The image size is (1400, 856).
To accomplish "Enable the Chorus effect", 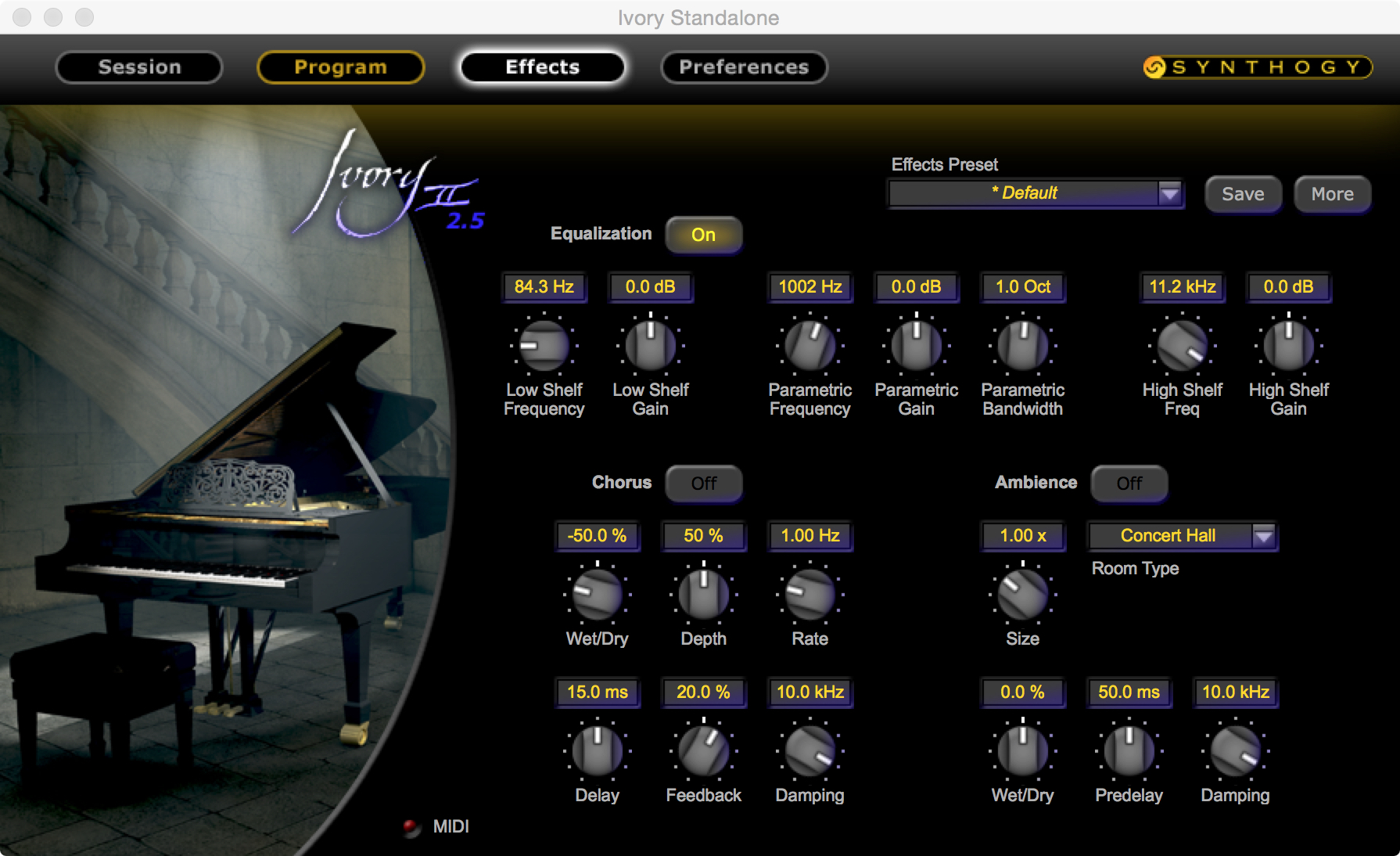I will pyautogui.click(x=703, y=484).
